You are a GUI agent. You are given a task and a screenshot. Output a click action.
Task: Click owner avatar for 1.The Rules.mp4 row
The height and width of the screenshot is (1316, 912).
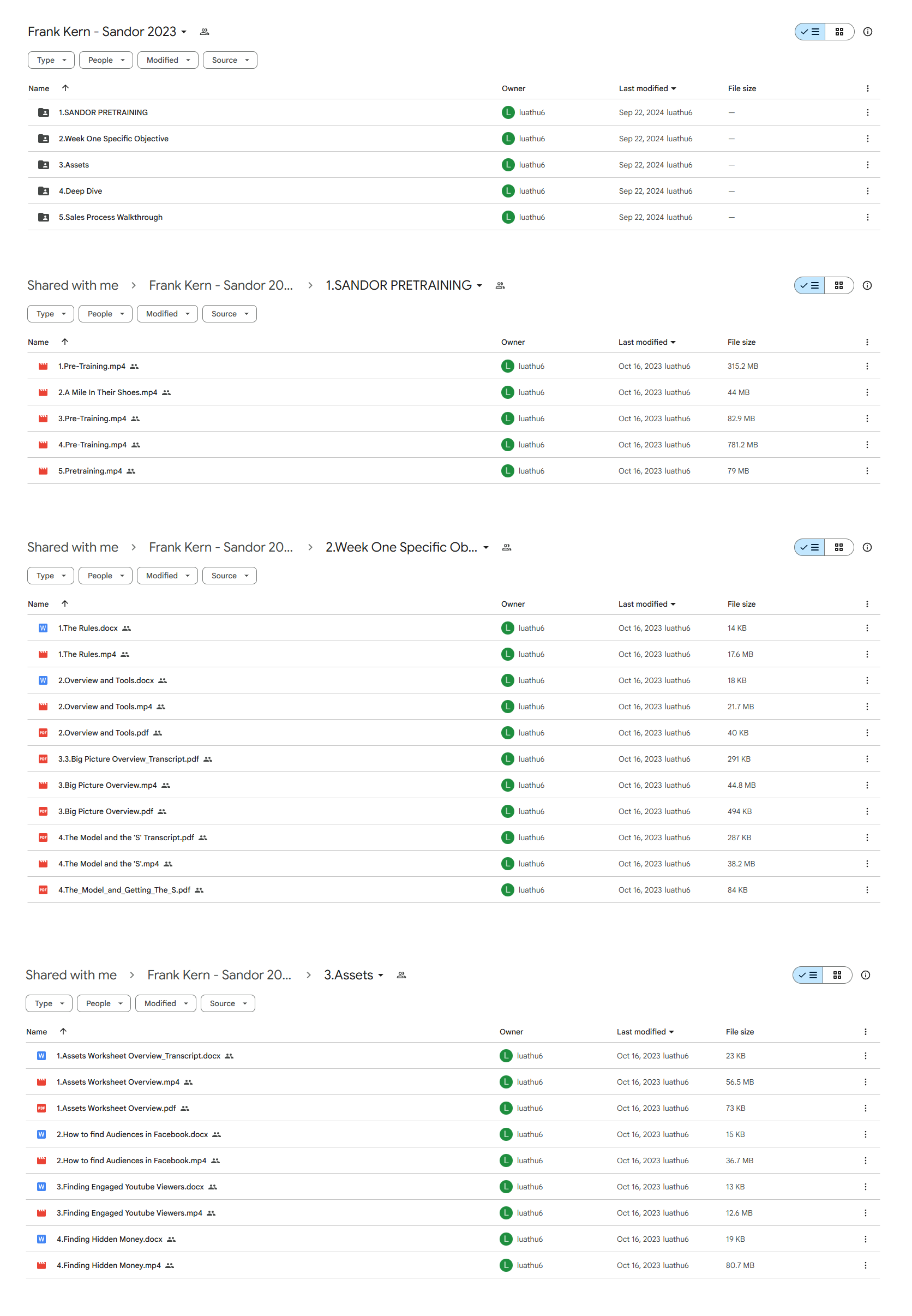coord(507,654)
